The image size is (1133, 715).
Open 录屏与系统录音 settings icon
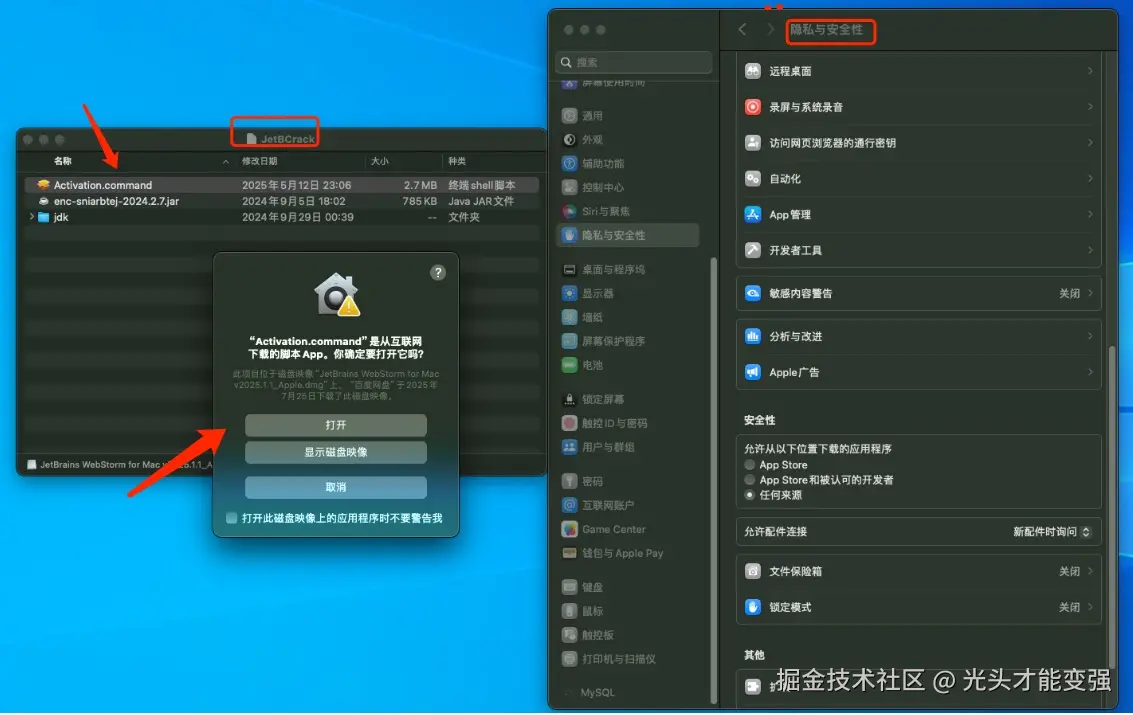coord(752,107)
